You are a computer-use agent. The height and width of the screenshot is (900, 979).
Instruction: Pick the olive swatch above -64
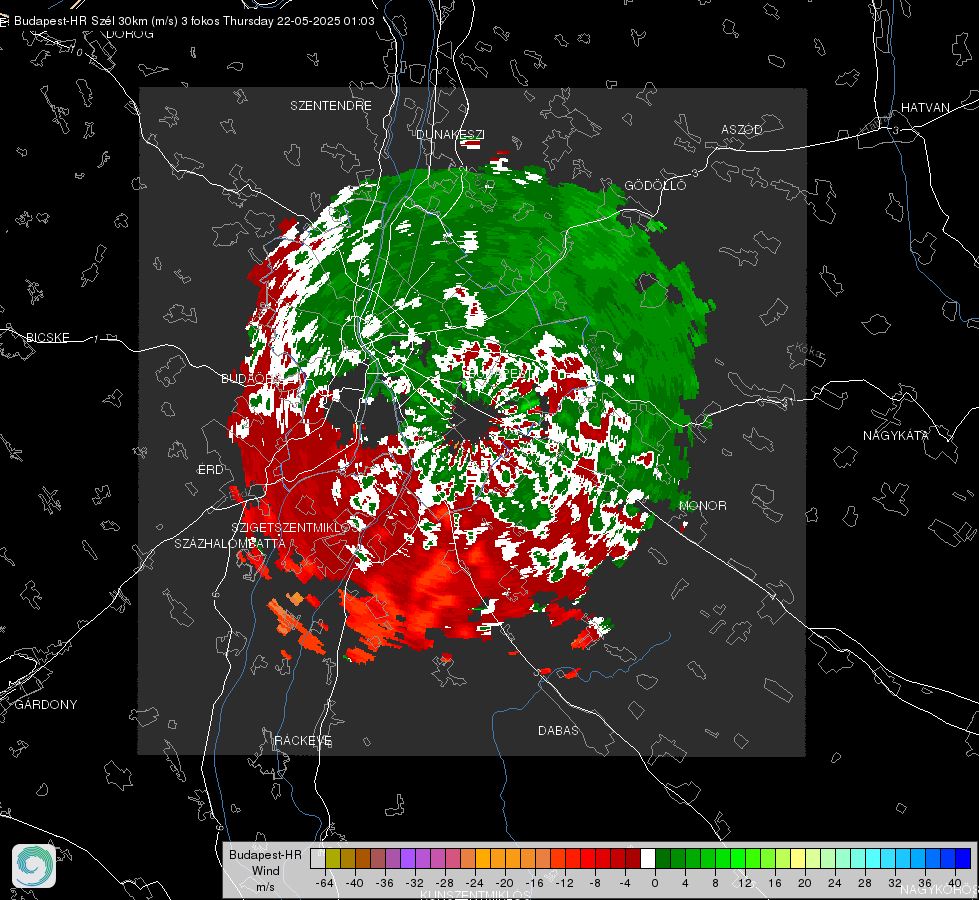tap(333, 859)
